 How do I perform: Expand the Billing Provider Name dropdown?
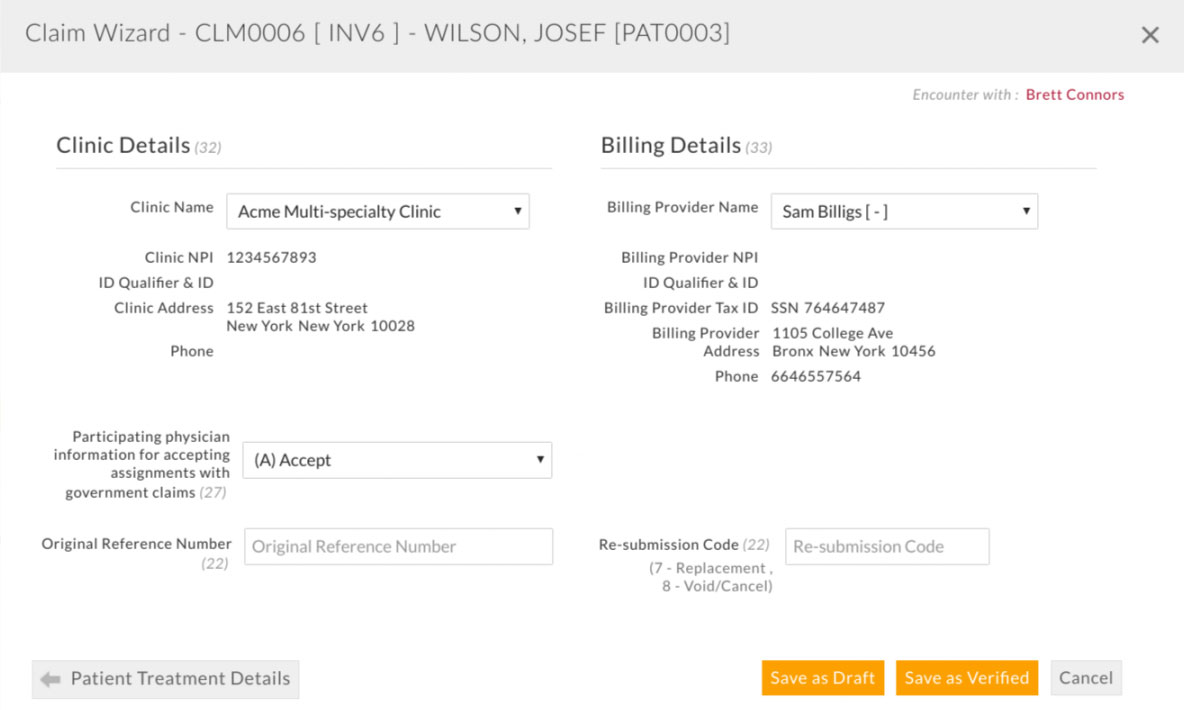pos(904,212)
